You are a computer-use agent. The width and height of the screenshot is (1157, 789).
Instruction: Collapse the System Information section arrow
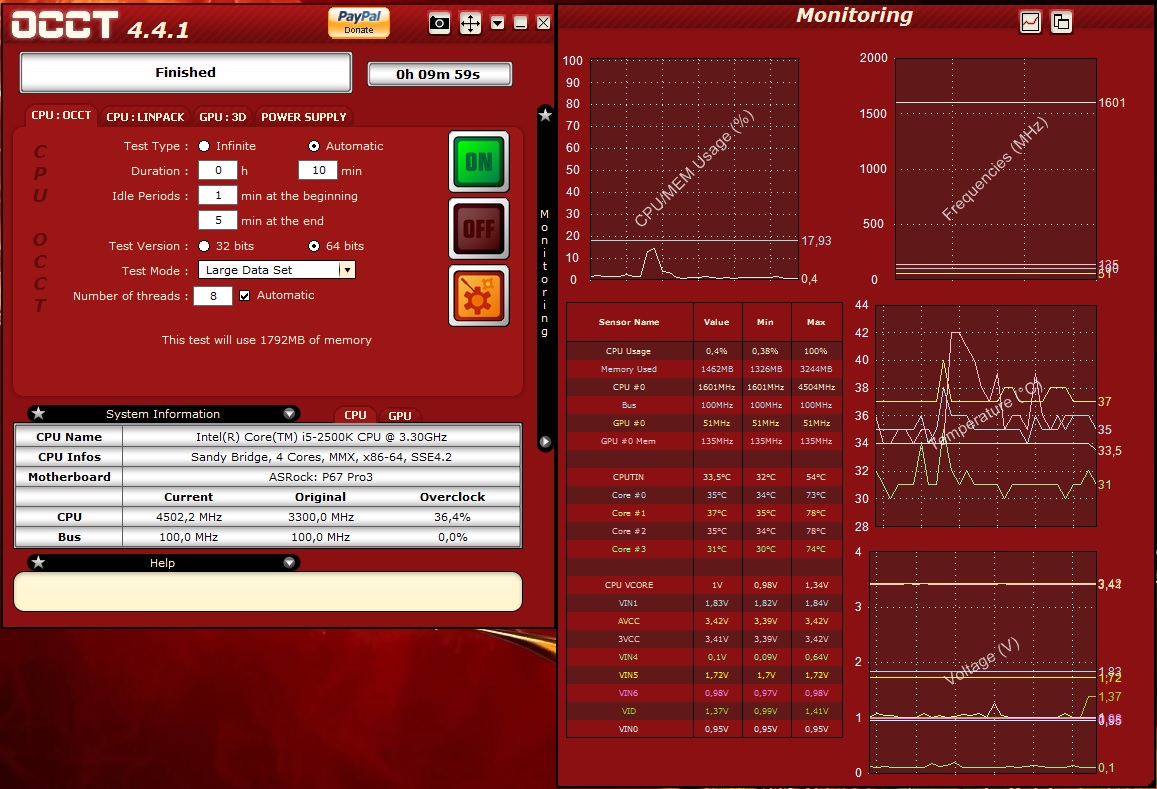click(x=289, y=413)
